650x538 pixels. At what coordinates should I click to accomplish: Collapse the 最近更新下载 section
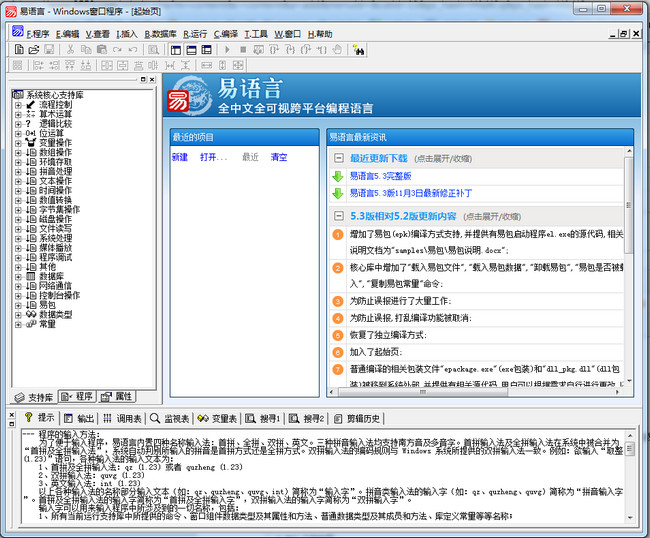339,158
